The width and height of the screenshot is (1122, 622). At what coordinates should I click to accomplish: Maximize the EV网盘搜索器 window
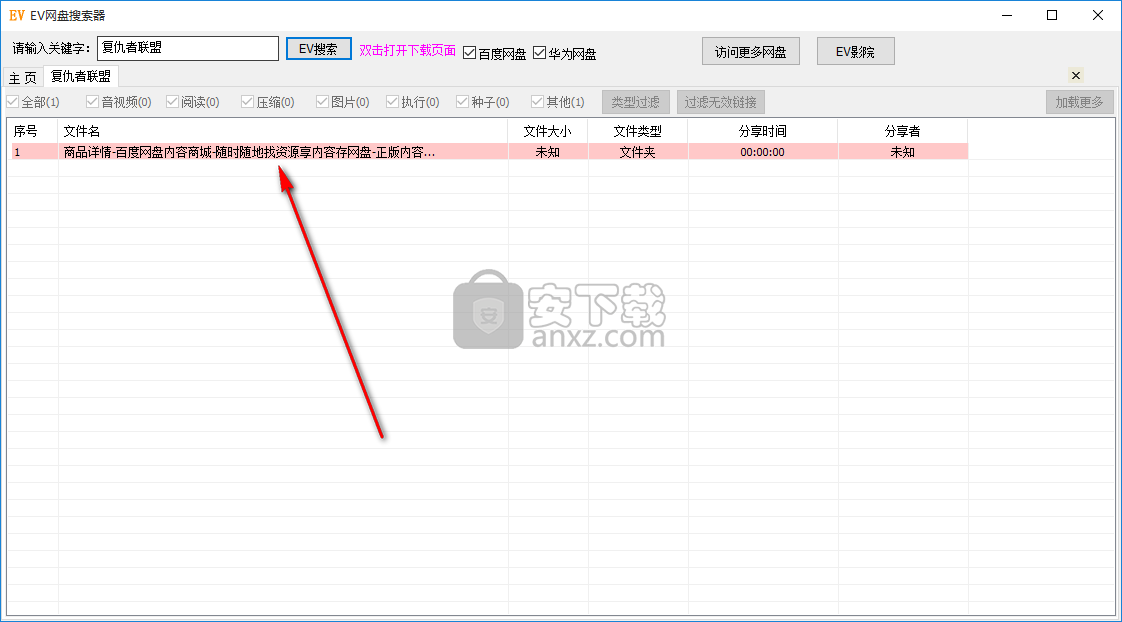pyautogui.click(x=1052, y=15)
